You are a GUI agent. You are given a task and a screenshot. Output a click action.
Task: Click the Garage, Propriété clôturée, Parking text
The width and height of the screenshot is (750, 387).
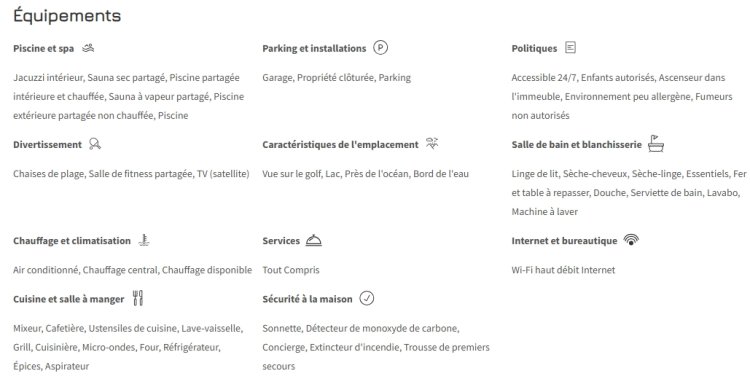pos(336,77)
